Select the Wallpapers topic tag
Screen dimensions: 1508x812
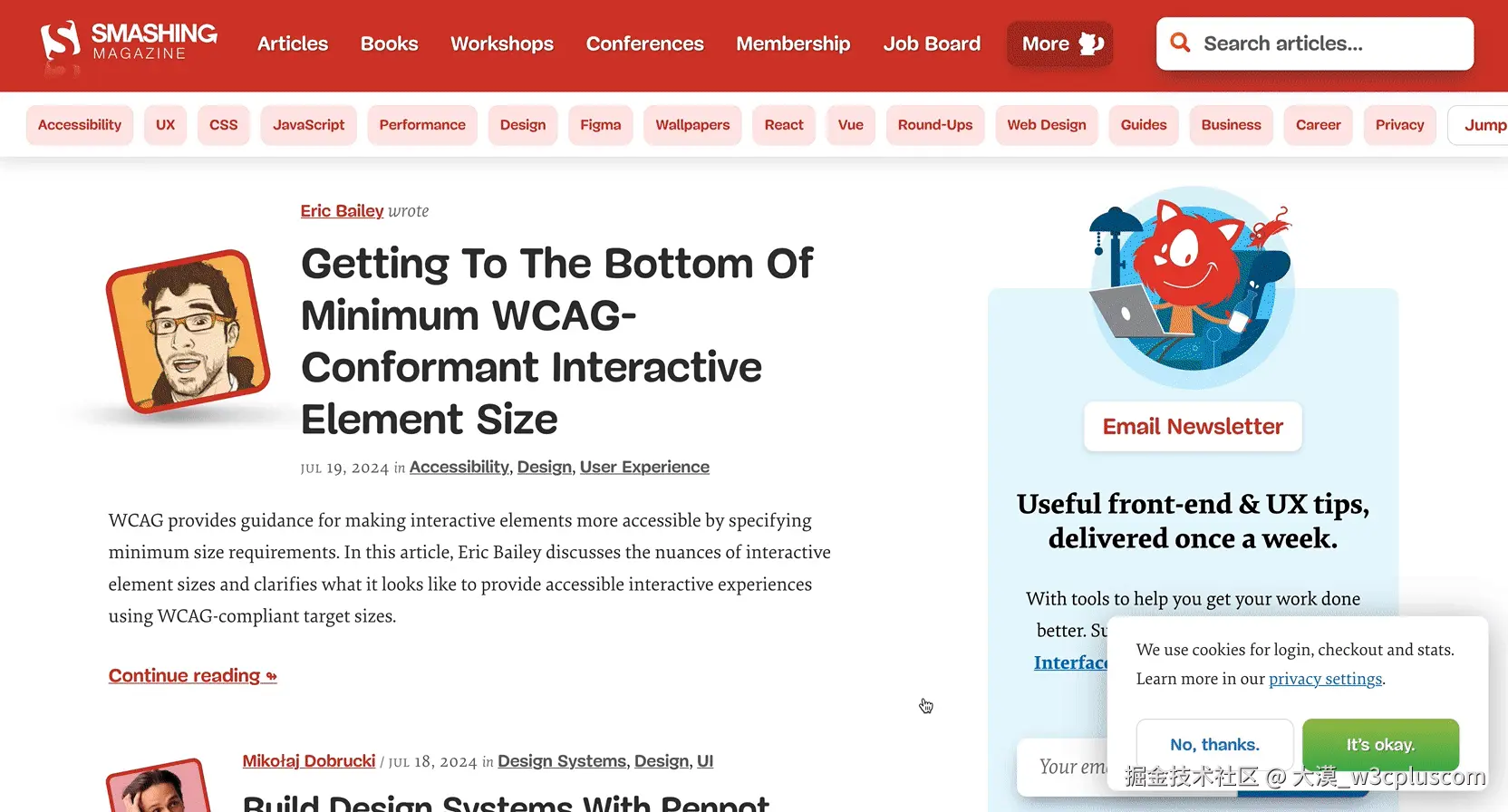click(x=692, y=125)
